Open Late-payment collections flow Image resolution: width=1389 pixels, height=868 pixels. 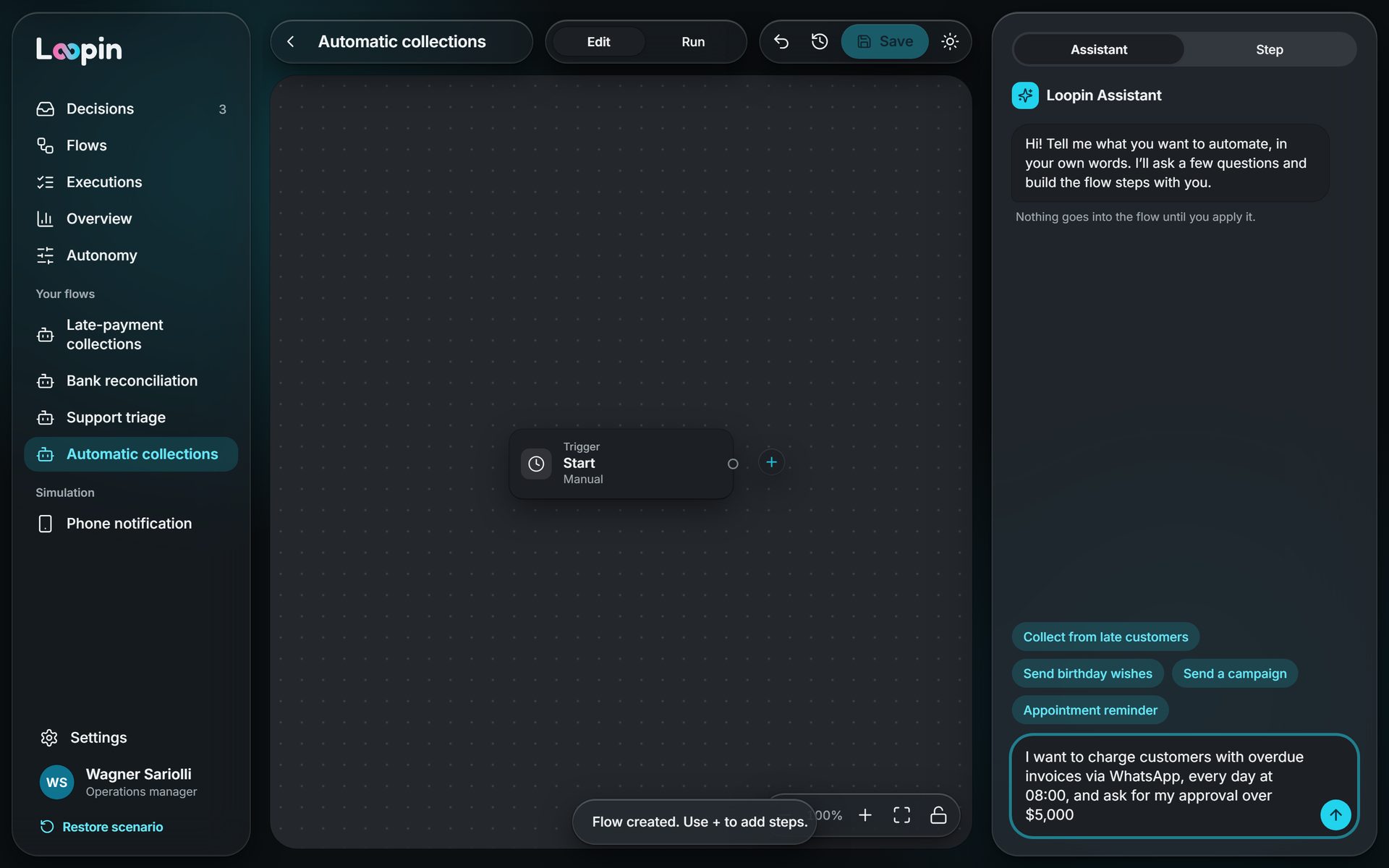[131, 334]
